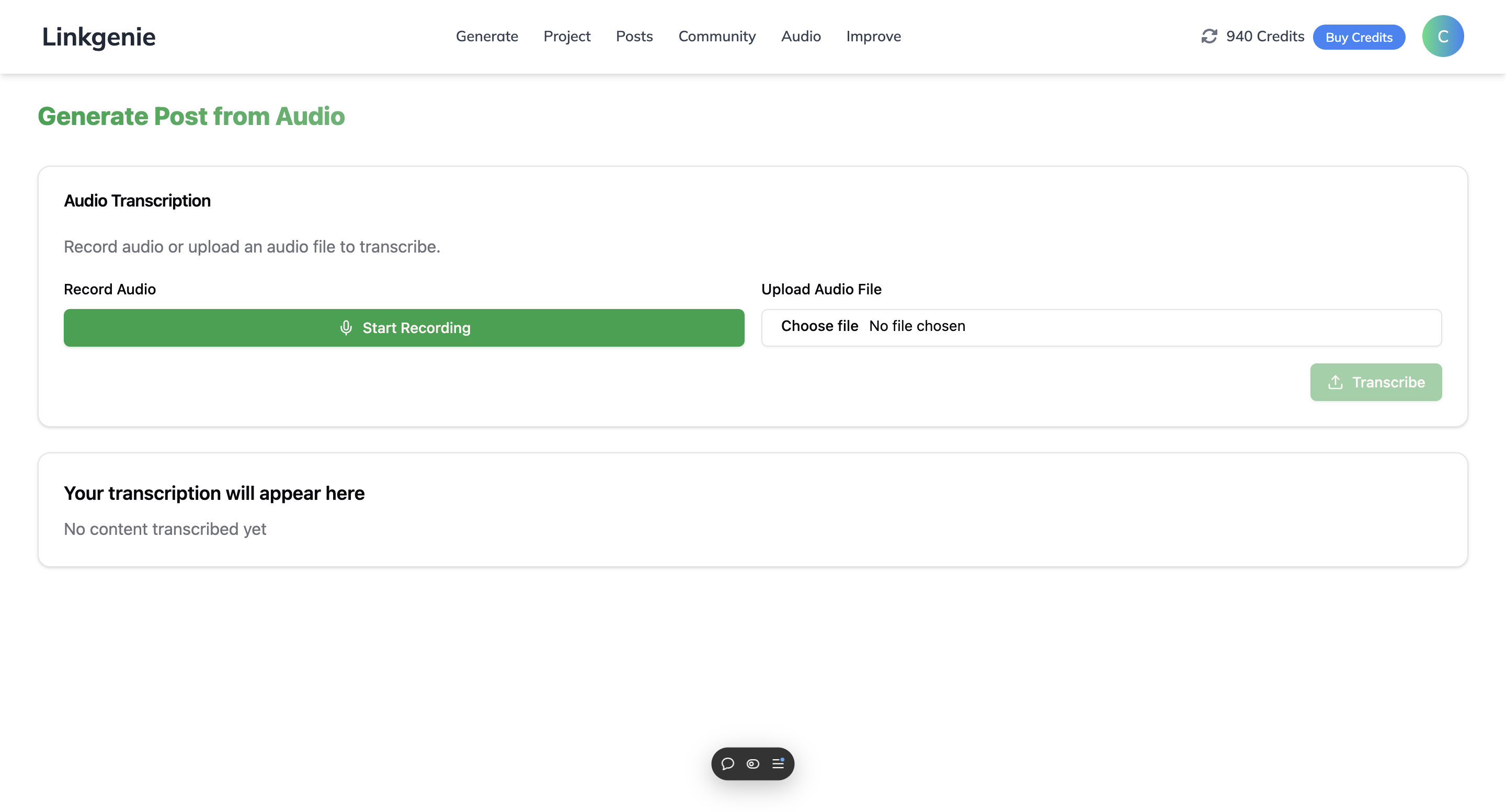Go to Linkgenie home via logo

pyautogui.click(x=99, y=37)
